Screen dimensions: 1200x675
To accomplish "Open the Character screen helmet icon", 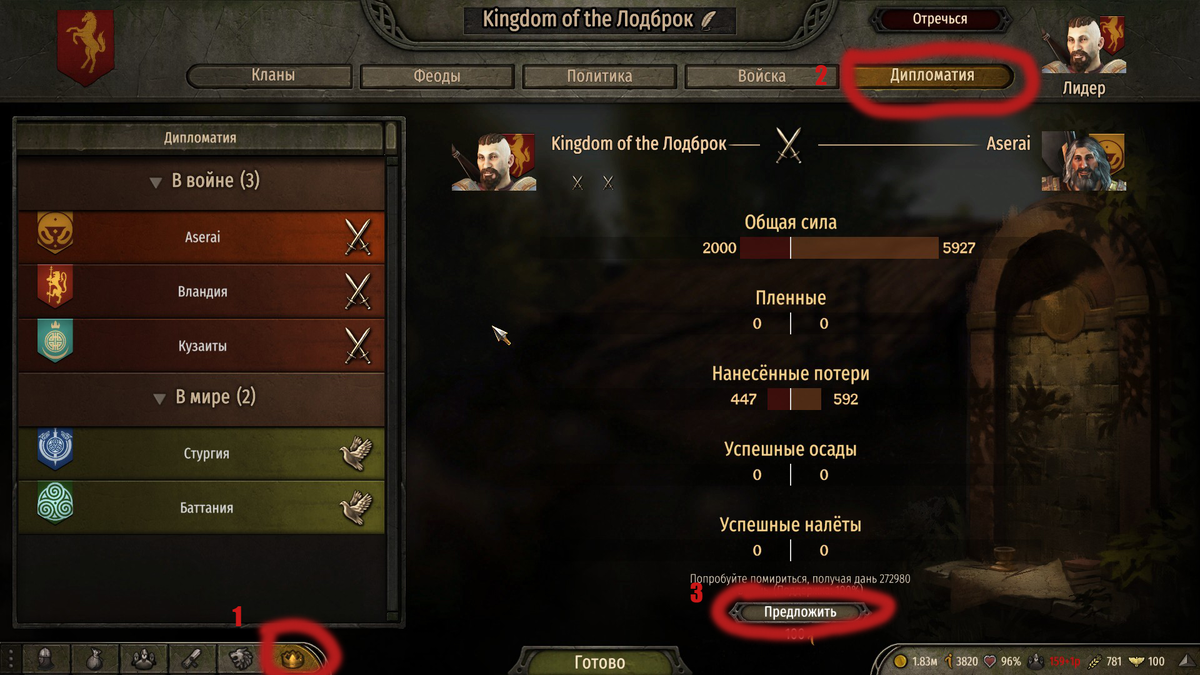I will [x=45, y=658].
